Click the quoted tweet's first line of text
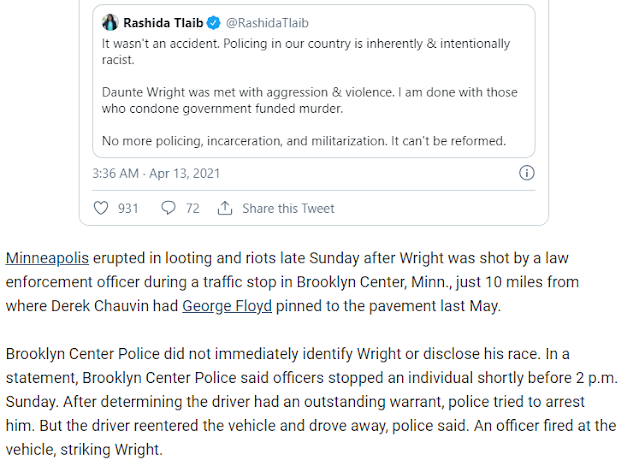The image size is (639, 460). [x=306, y=44]
